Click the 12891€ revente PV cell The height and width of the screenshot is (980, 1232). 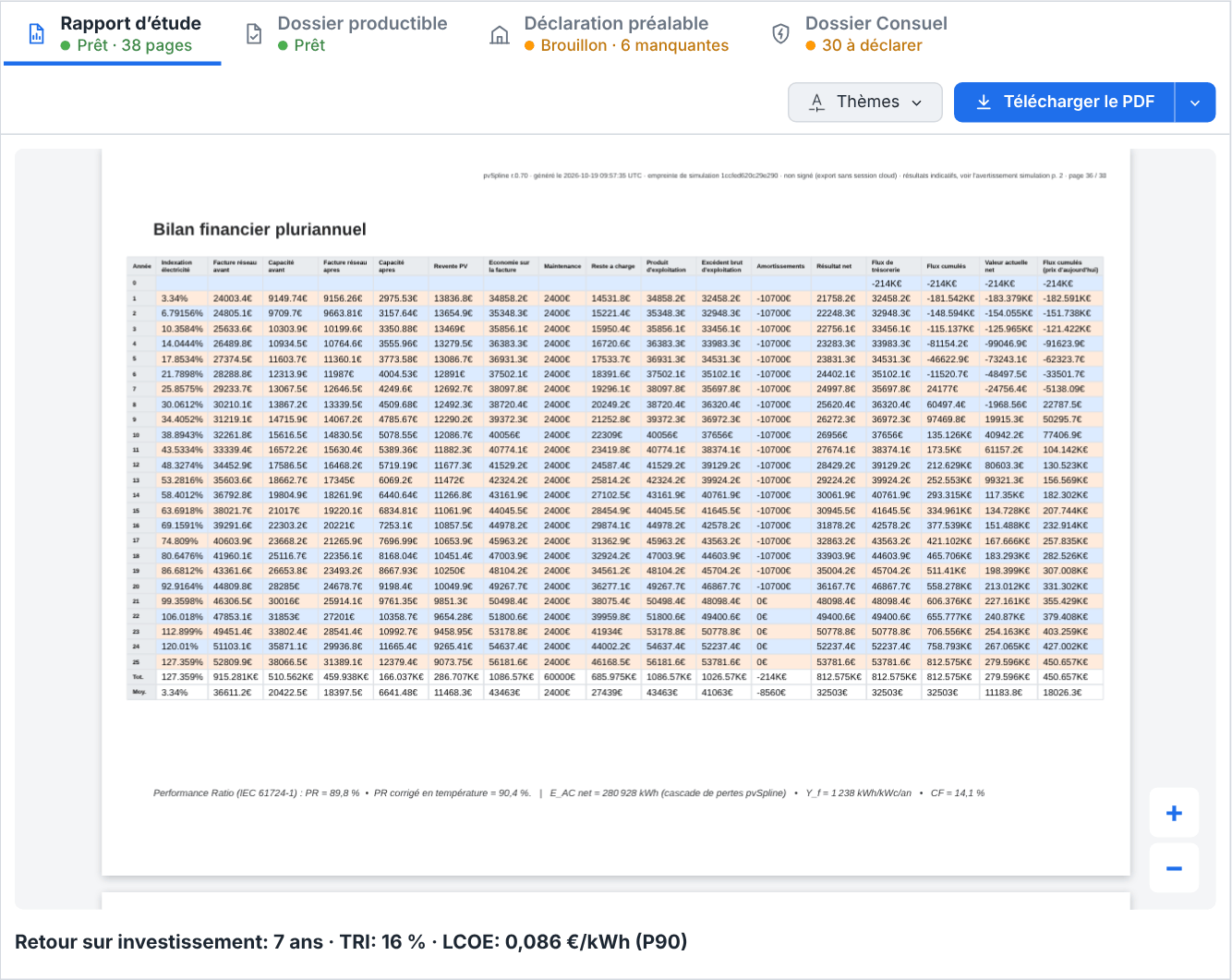click(457, 374)
